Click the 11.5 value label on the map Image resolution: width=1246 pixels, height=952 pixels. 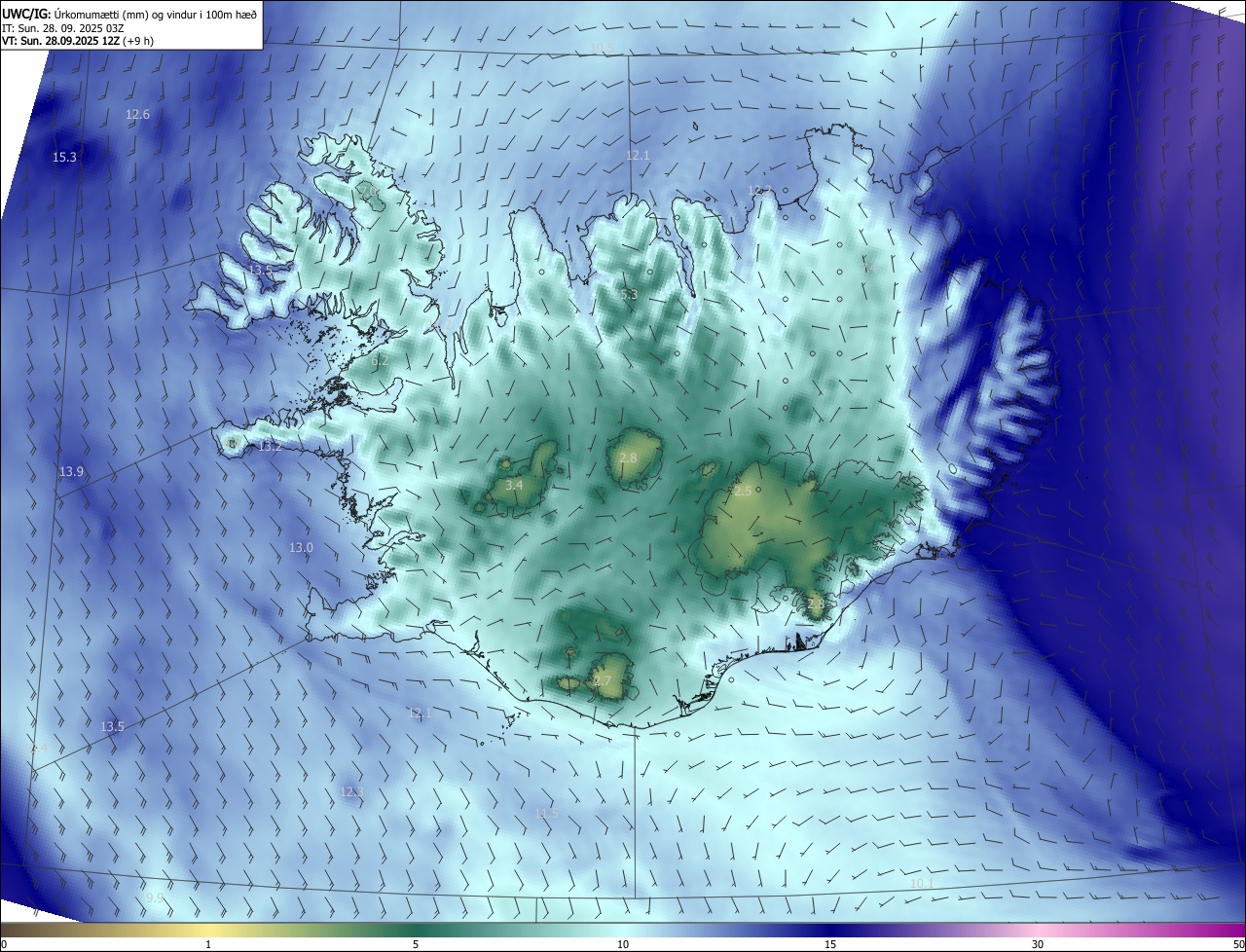547,813
